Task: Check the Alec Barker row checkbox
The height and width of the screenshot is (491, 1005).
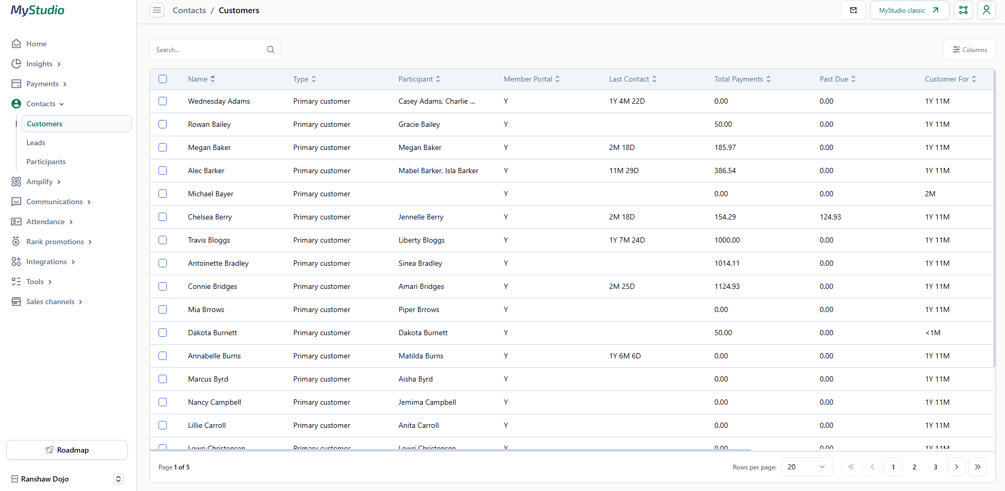Action: pyautogui.click(x=163, y=171)
